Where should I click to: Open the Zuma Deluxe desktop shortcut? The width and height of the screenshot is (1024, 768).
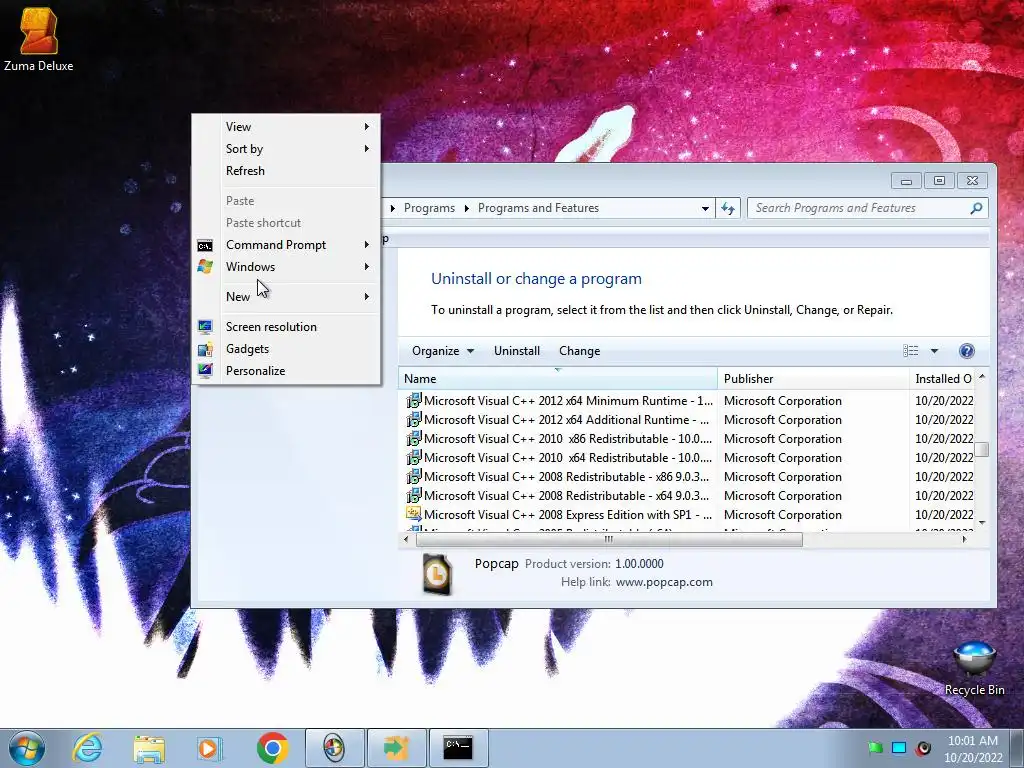pyautogui.click(x=38, y=39)
